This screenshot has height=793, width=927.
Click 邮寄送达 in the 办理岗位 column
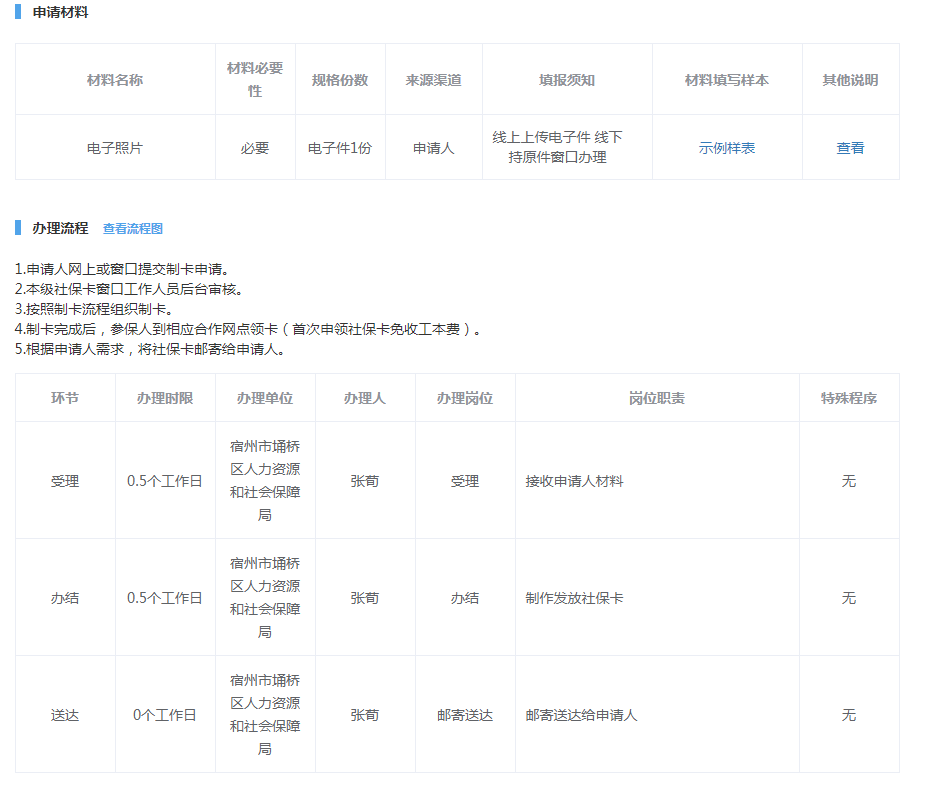[465, 715]
